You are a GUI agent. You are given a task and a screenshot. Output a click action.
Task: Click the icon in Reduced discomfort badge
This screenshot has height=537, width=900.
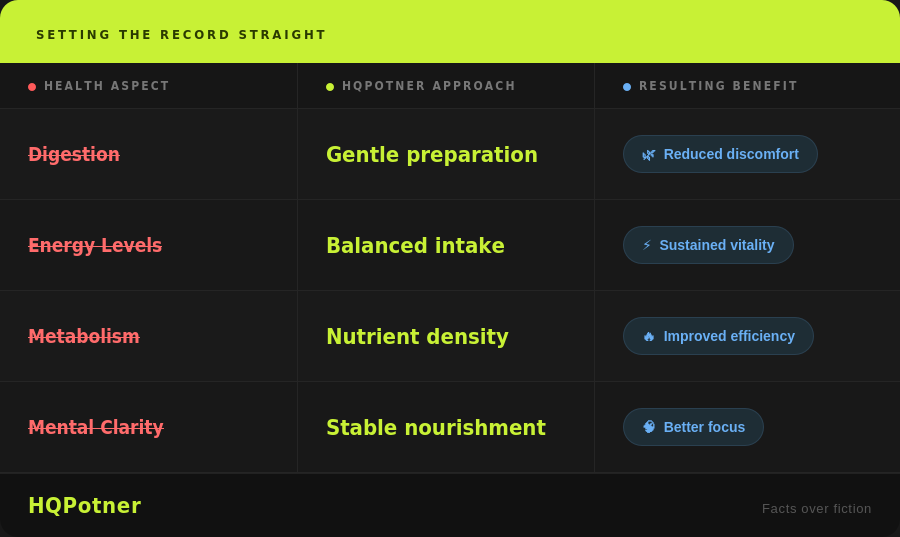click(649, 155)
